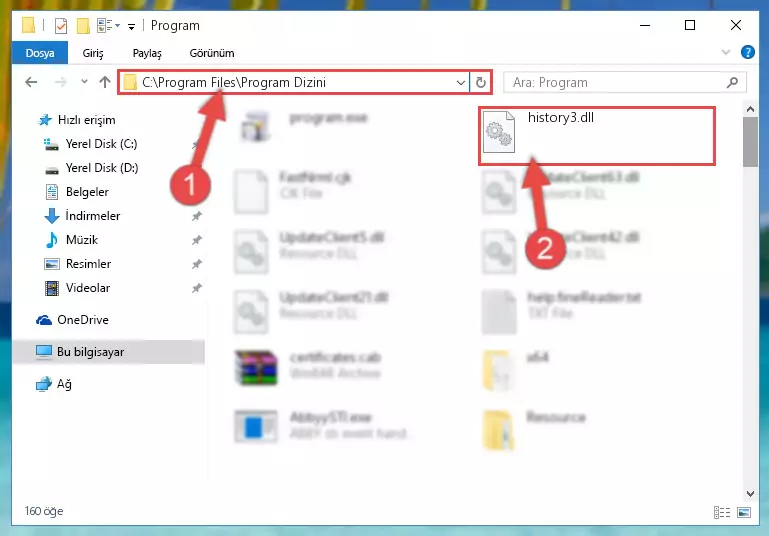Open the Customize Quick Access Toolbar dropdown arrow
Screen dimensions: 769x536
pyautogui.click(x=131, y=26)
